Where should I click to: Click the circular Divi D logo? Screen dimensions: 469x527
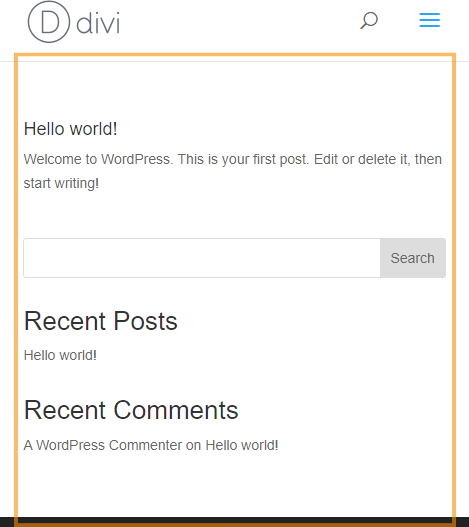[49, 22]
